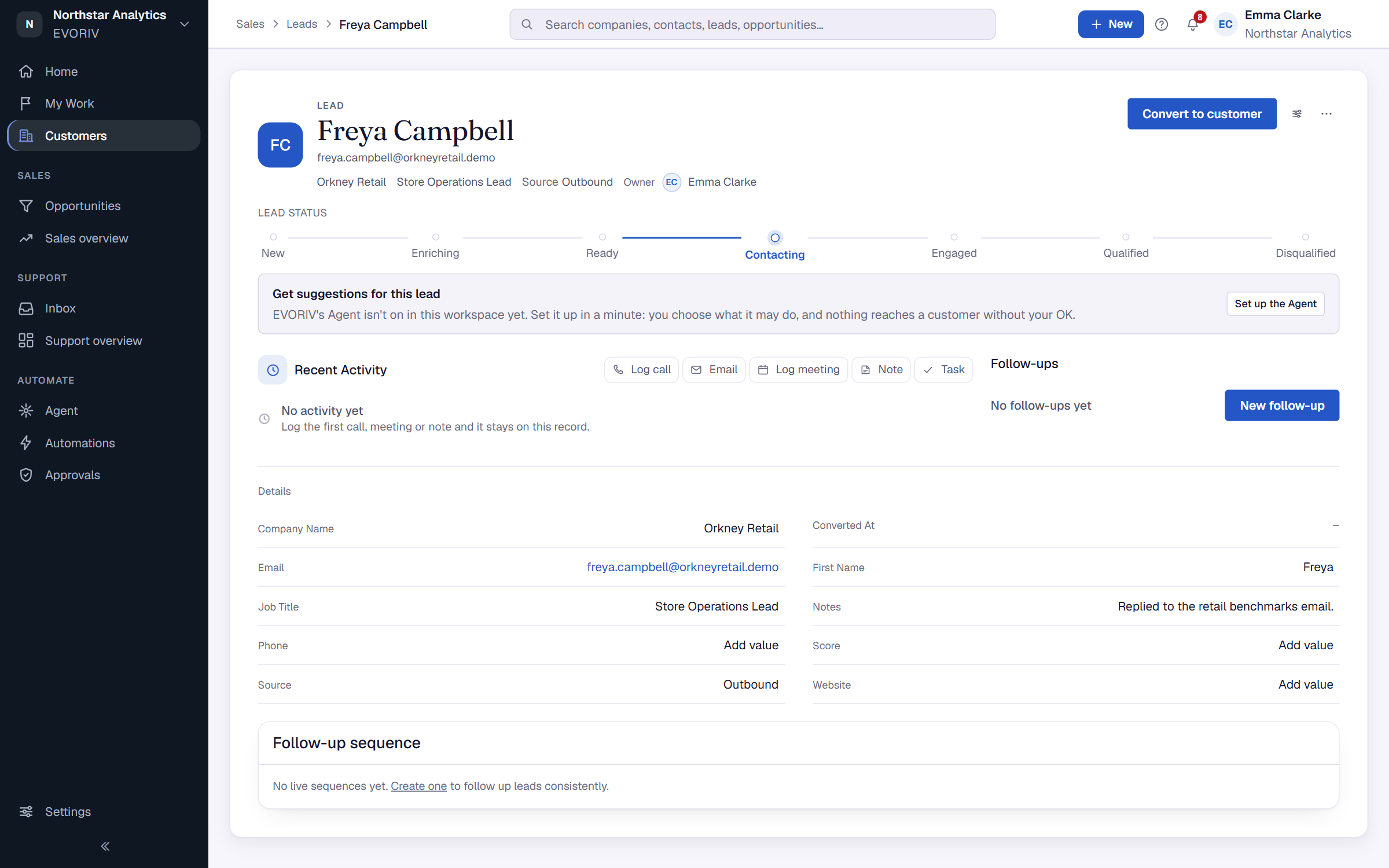
Task: Set lead status to Qualified
Action: (1126, 245)
